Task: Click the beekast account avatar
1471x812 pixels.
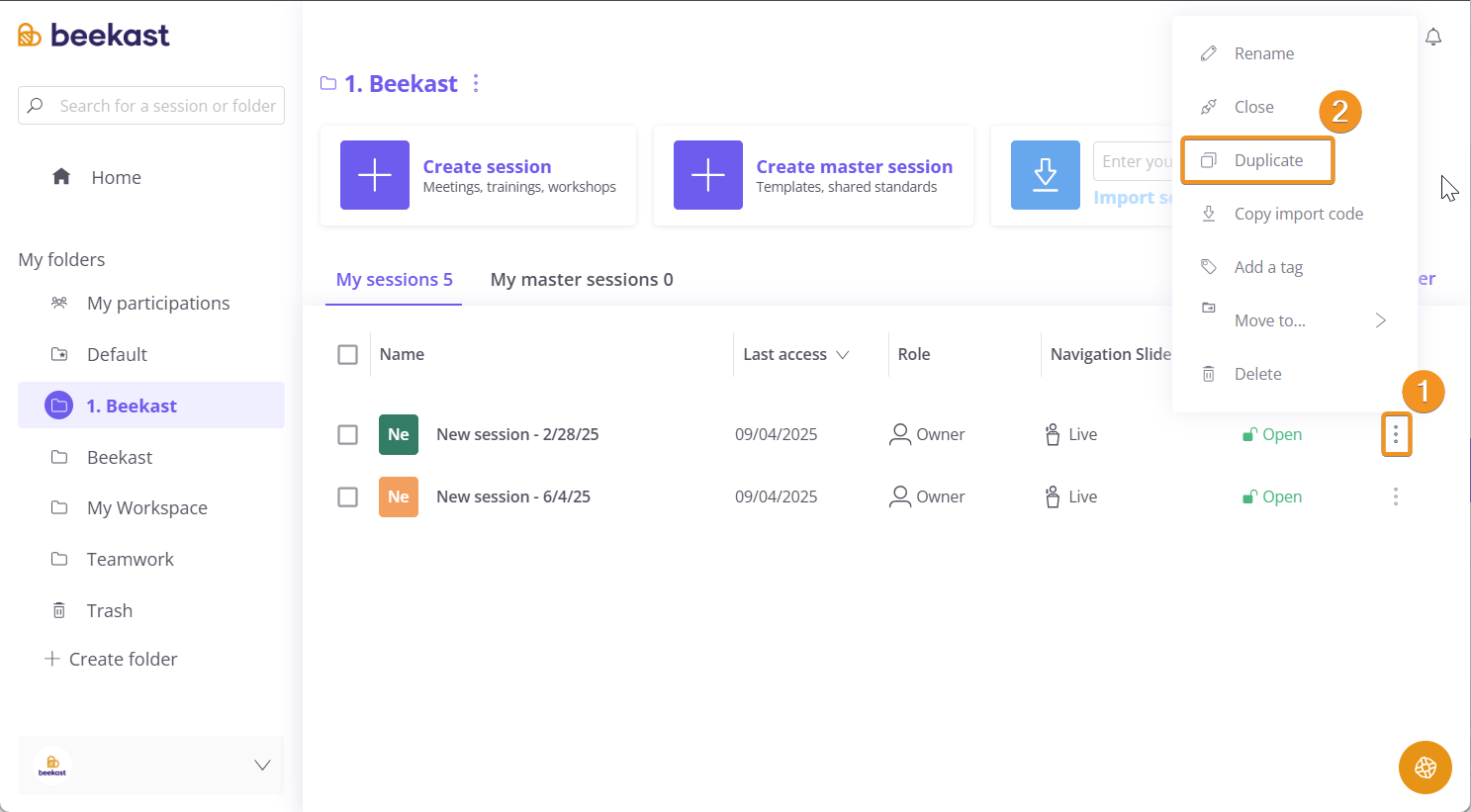Action: click(x=52, y=765)
